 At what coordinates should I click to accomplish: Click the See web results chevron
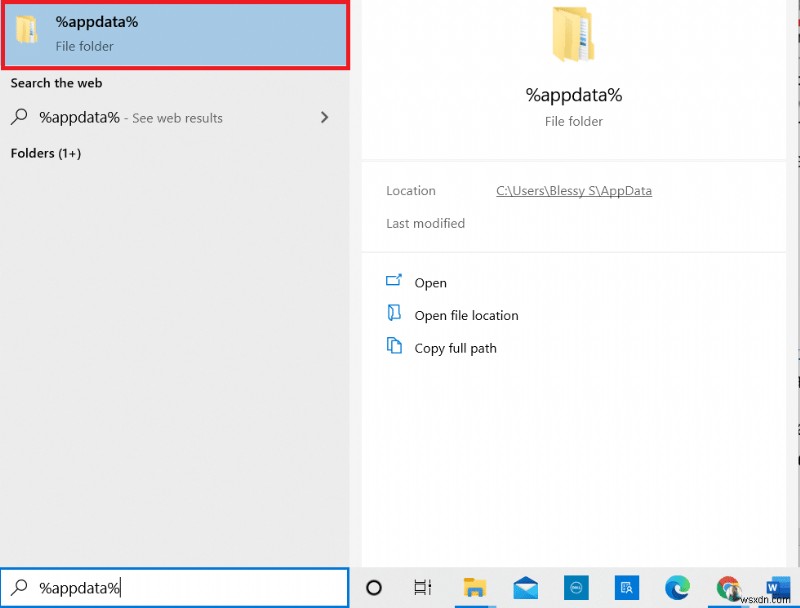coord(324,117)
